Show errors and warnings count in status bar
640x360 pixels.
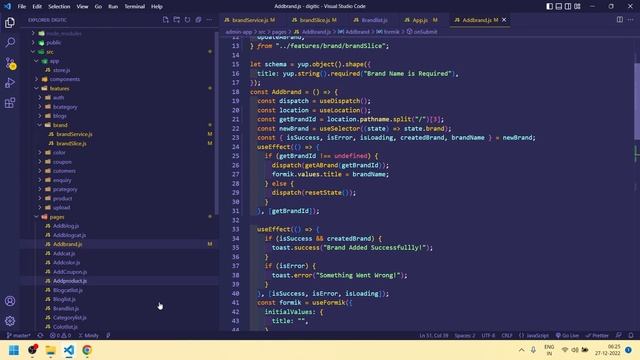point(60,336)
